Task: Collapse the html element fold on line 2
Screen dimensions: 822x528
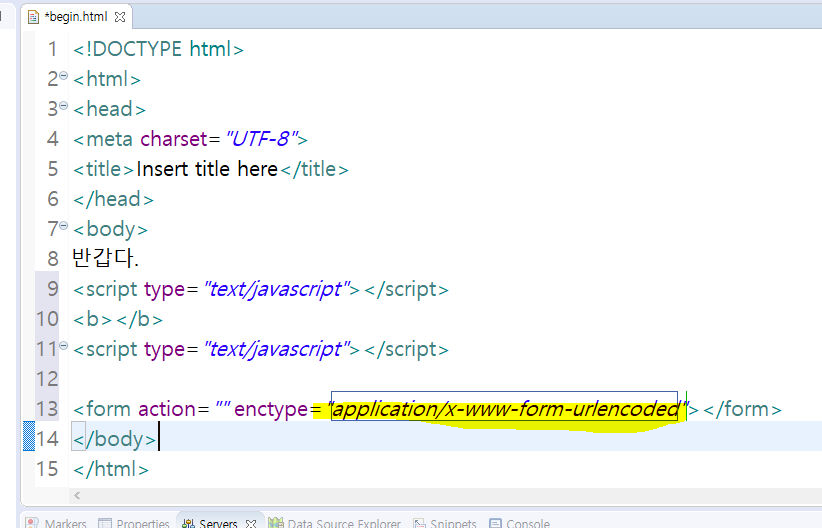Action: [x=63, y=76]
